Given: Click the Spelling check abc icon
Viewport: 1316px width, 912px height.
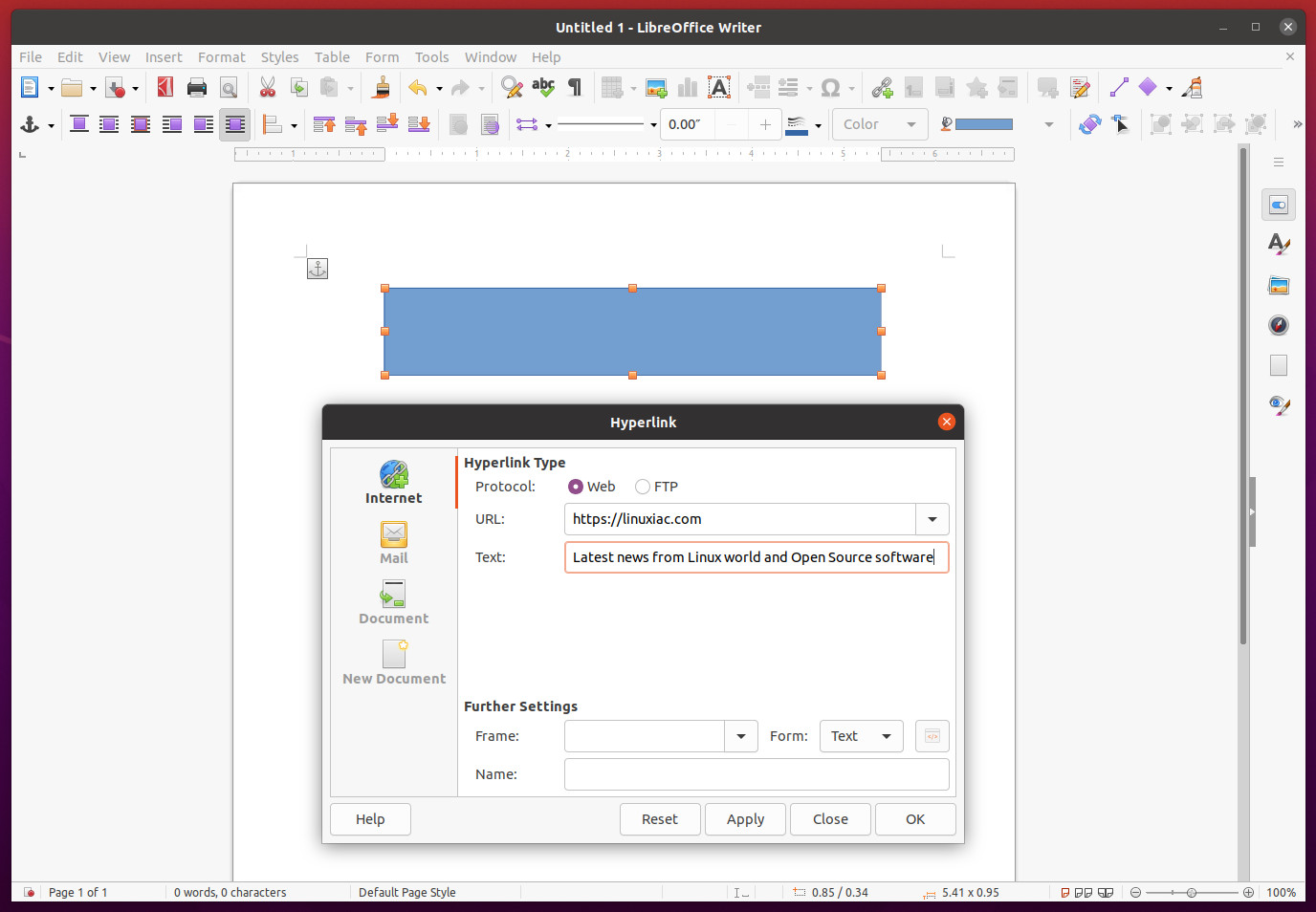Looking at the screenshot, I should coord(543,88).
